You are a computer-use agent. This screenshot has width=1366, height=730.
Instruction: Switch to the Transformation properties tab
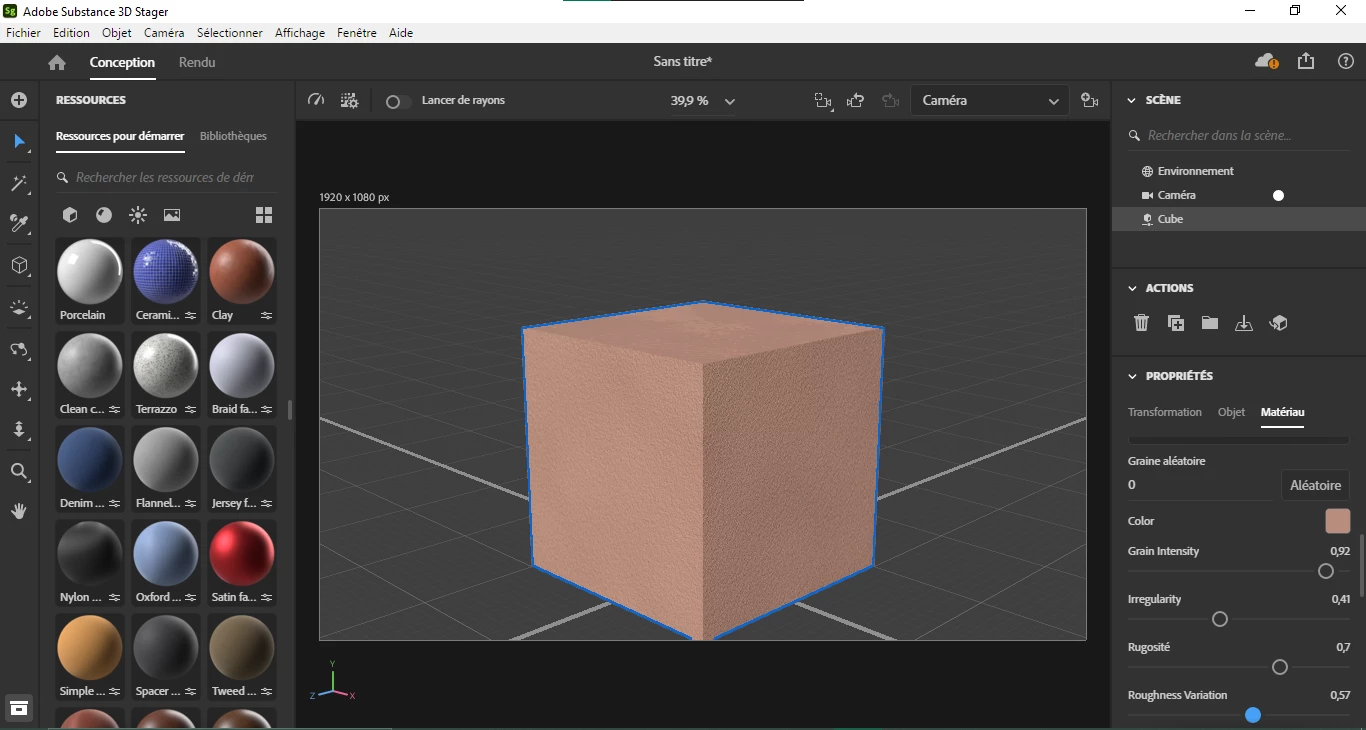click(x=1165, y=412)
